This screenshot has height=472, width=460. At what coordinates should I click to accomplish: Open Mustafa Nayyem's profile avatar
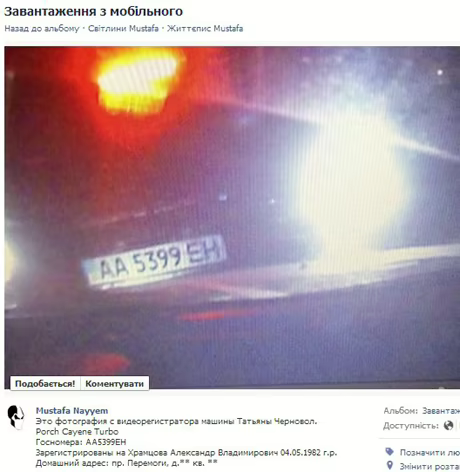16,417
